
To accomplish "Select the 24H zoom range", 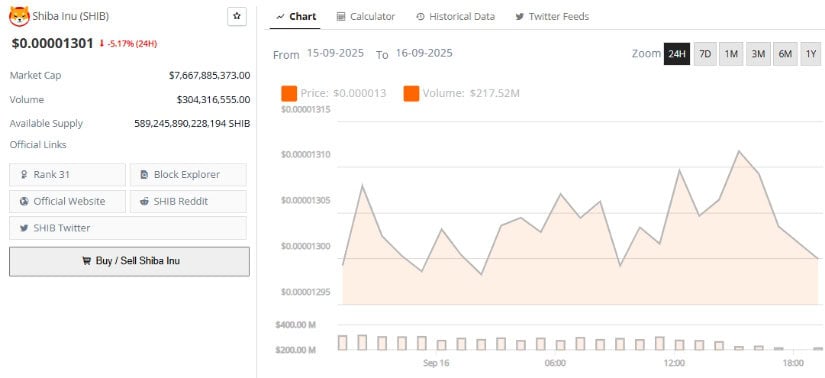I will pos(677,54).
